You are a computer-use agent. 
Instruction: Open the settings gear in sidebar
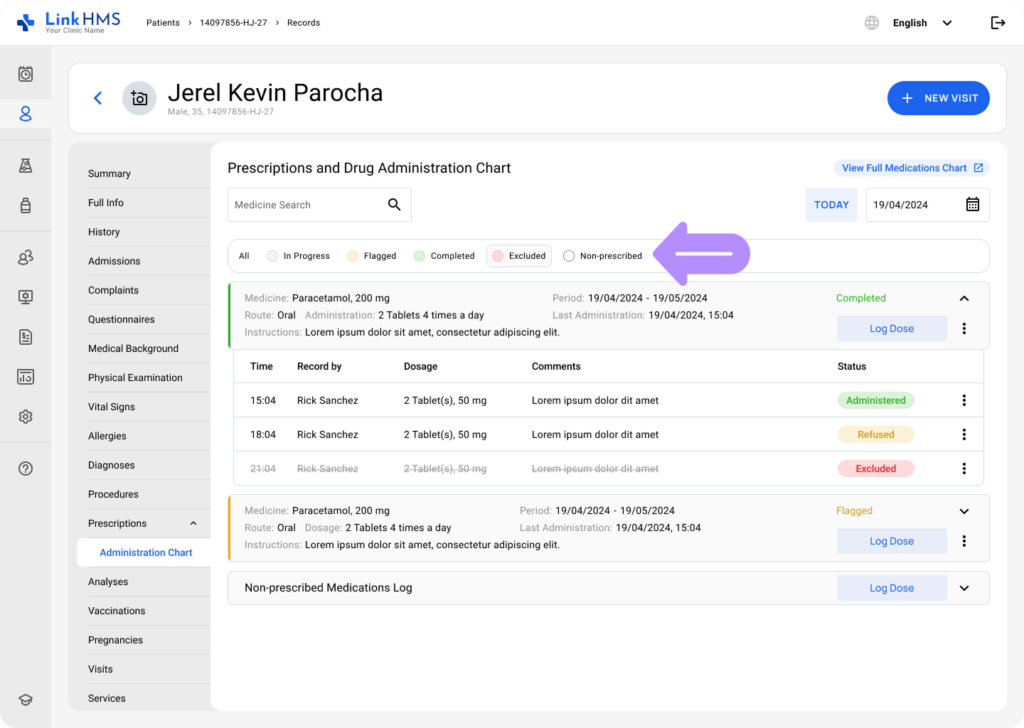pyautogui.click(x=25, y=417)
